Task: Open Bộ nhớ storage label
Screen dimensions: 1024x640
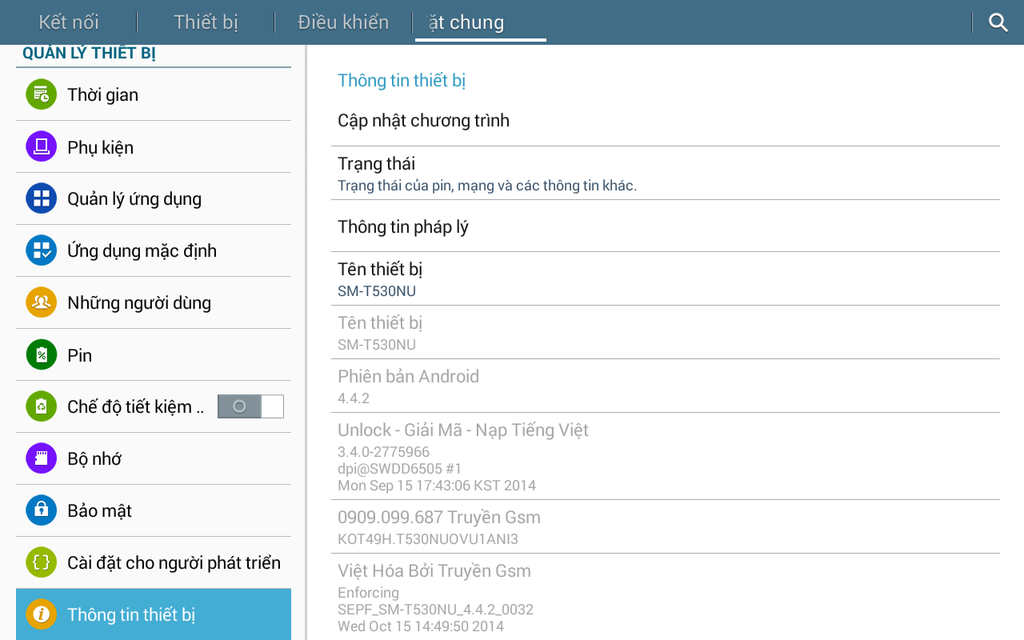Action: click(94, 458)
